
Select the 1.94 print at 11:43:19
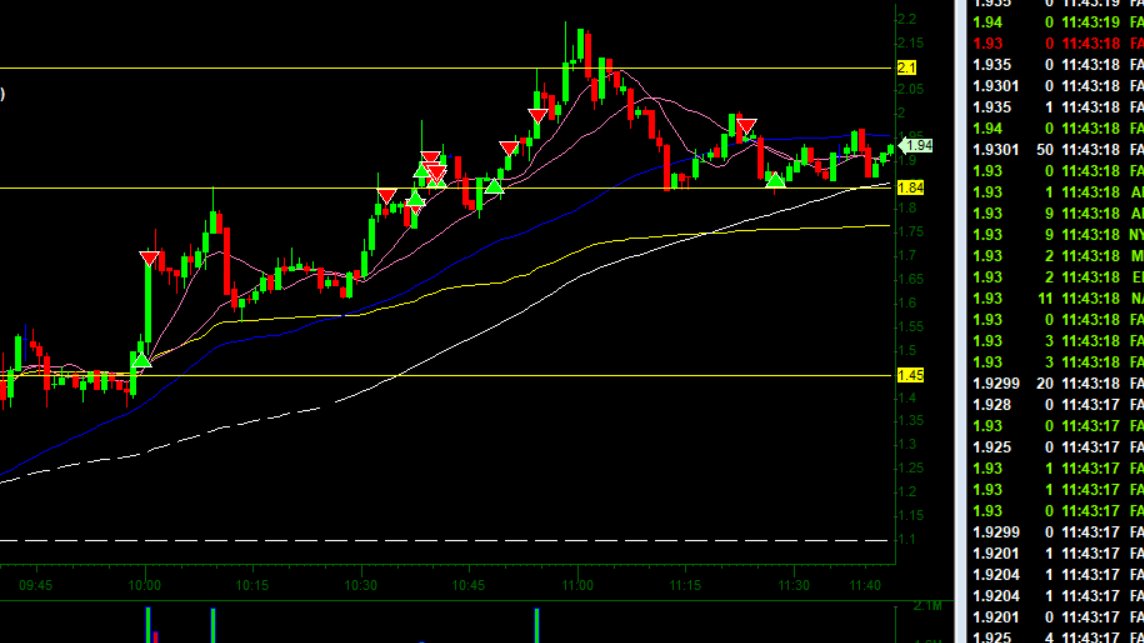pyautogui.click(x=1058, y=23)
